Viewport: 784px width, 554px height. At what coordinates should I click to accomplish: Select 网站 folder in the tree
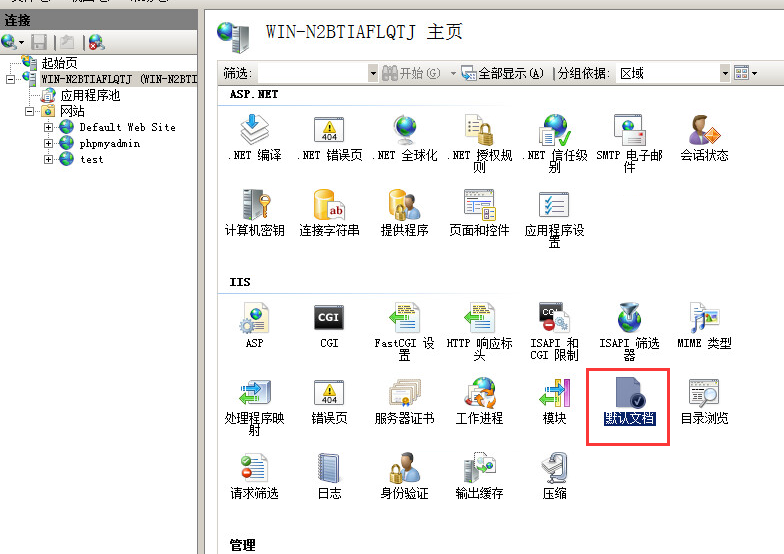[x=72, y=111]
